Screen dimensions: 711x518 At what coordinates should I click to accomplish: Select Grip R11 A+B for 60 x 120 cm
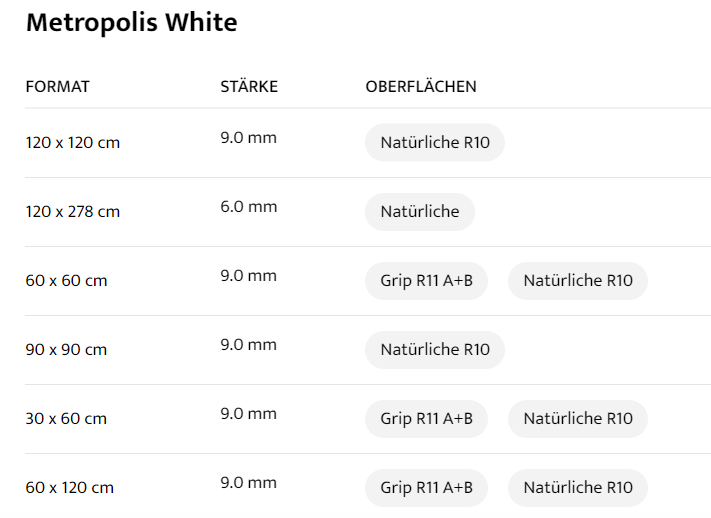pyautogui.click(x=426, y=487)
